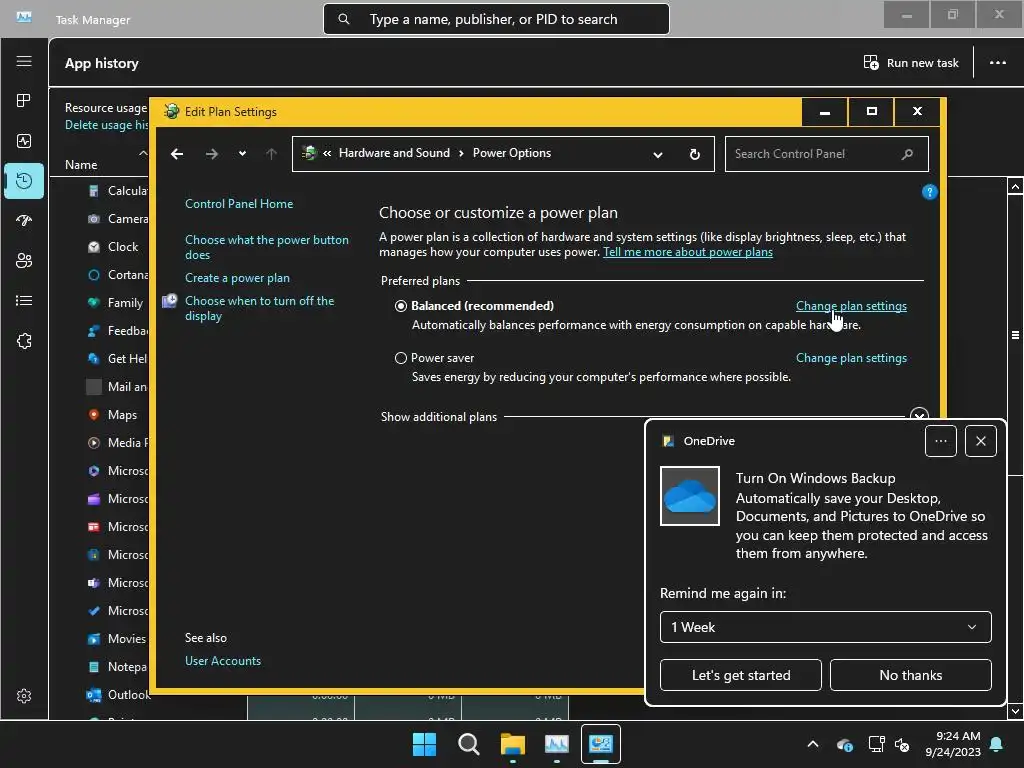This screenshot has width=1024, height=768.
Task: Open Control Panel Home link
Action: 239,204
